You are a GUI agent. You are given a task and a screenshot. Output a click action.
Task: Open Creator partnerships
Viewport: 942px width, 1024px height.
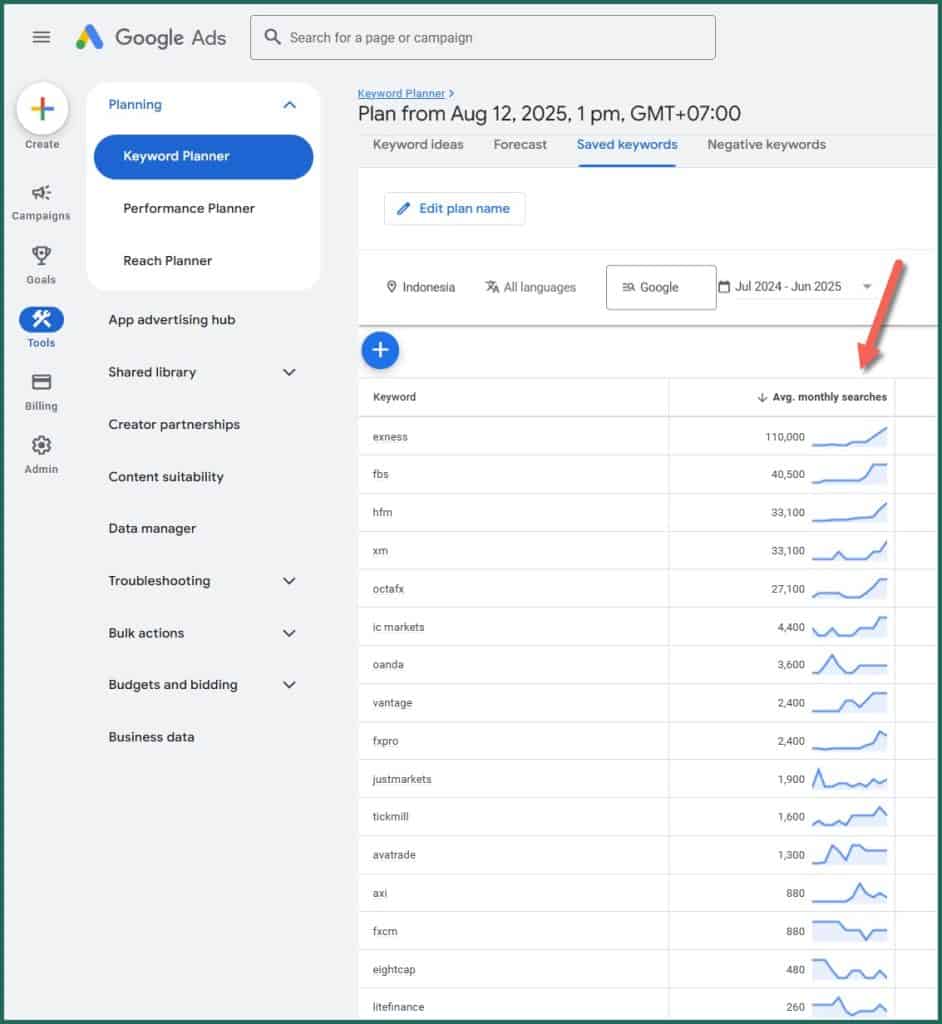pos(174,424)
